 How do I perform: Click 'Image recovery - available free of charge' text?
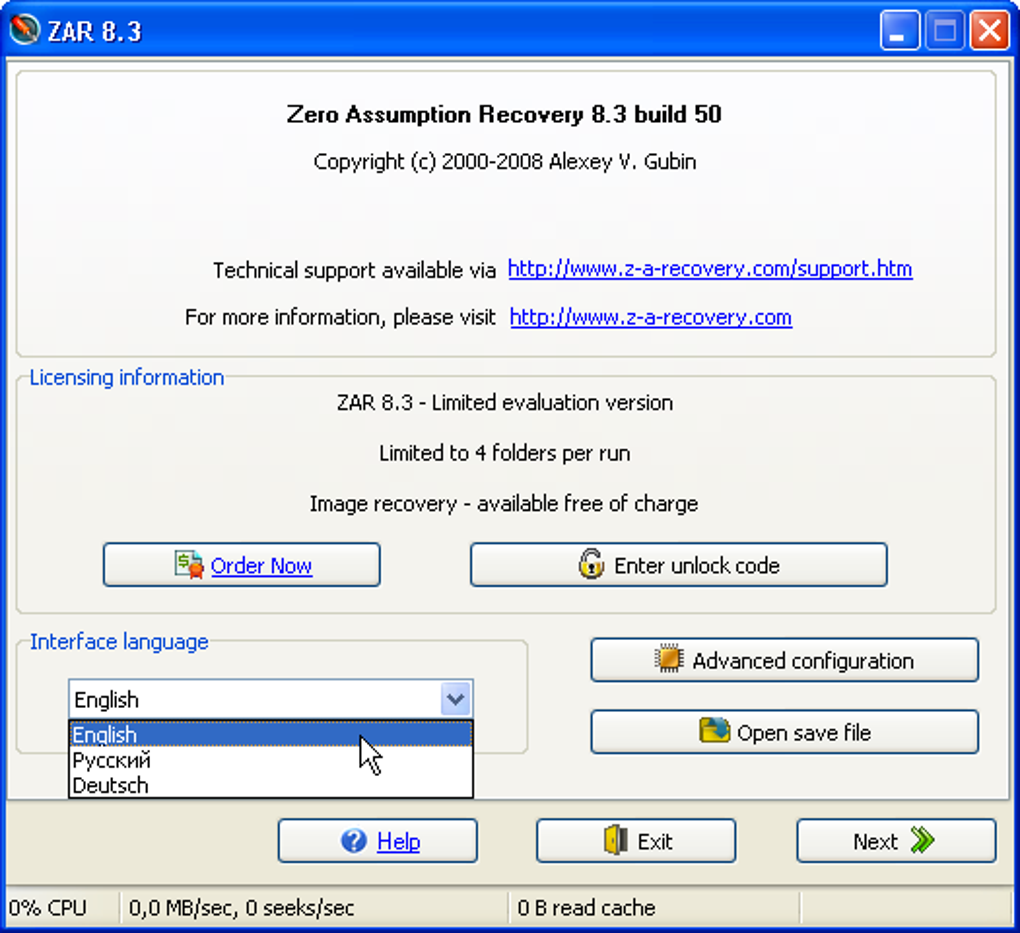[x=503, y=504]
